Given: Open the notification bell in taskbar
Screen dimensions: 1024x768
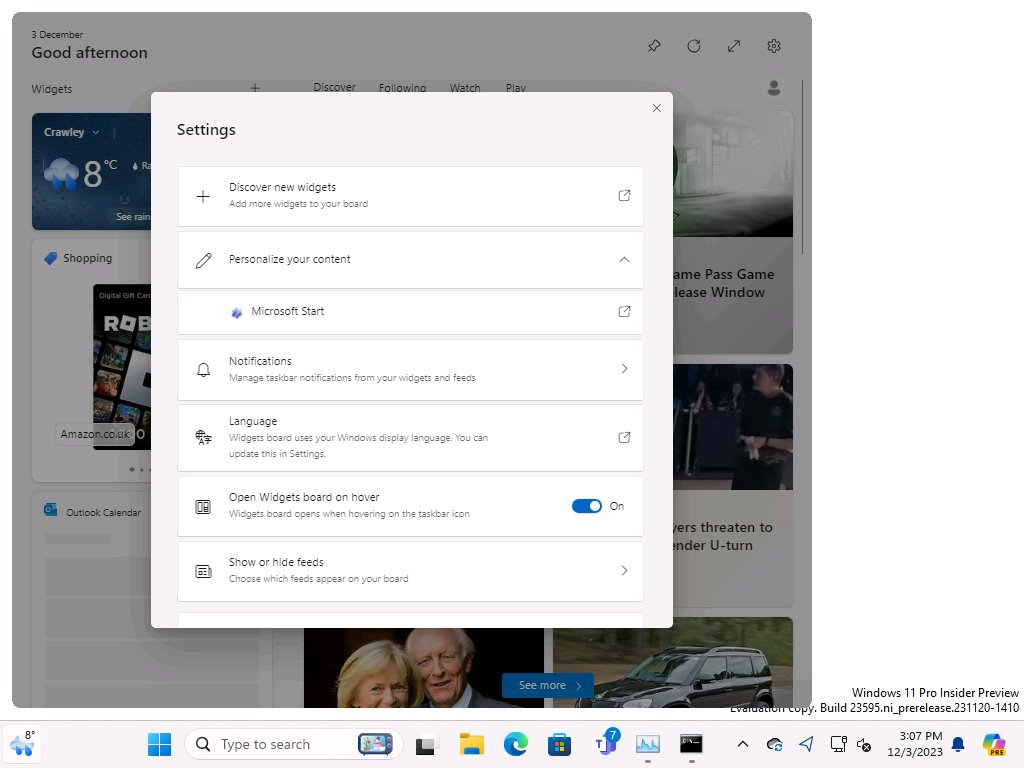Looking at the screenshot, I should (x=958, y=744).
